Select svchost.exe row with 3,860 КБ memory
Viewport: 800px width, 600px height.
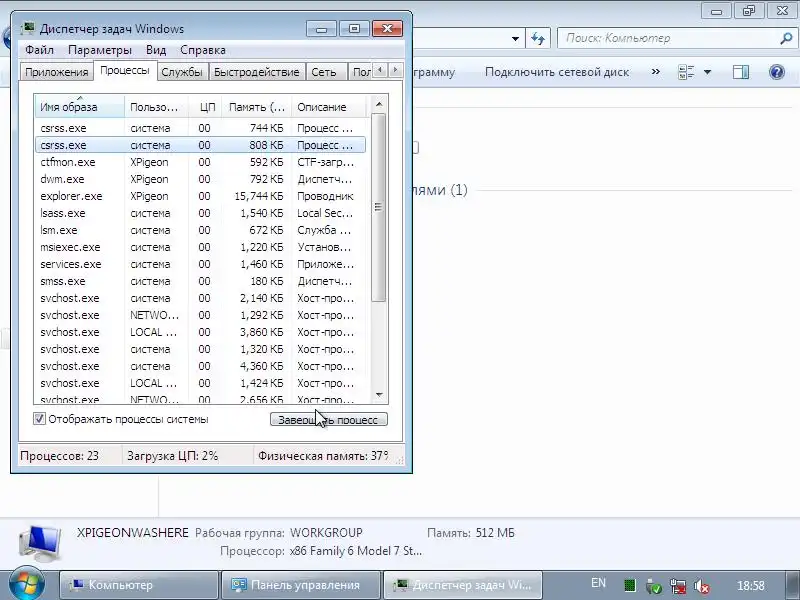click(x=200, y=332)
